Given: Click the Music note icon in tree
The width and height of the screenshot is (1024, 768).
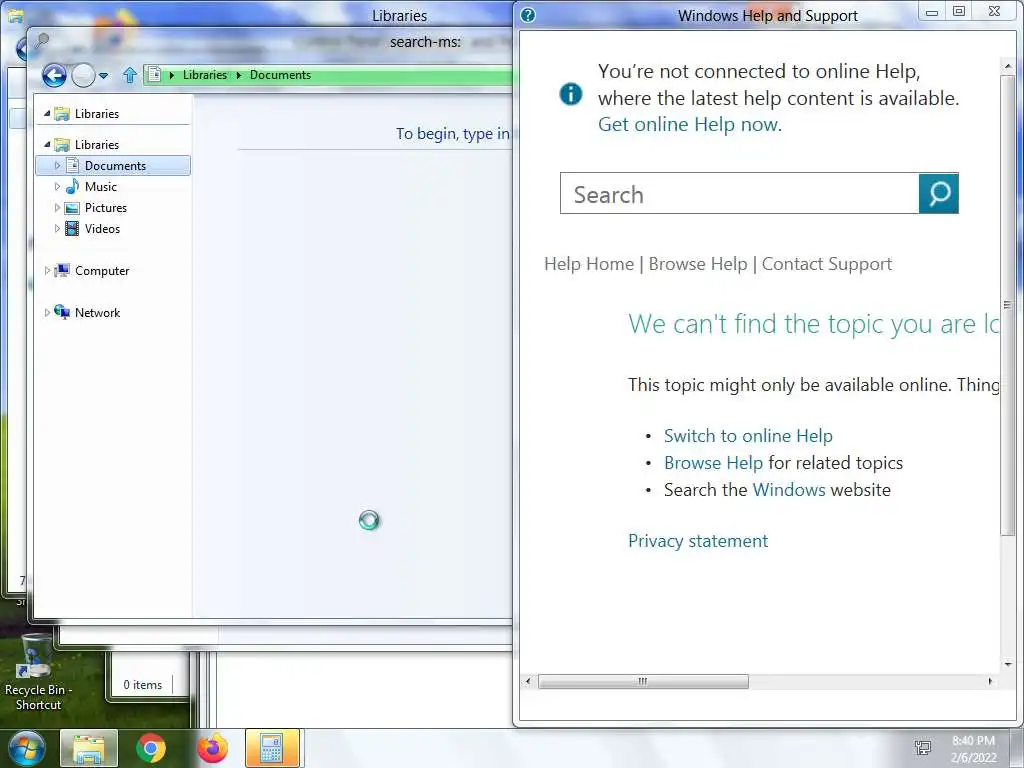Looking at the screenshot, I should (x=72, y=187).
